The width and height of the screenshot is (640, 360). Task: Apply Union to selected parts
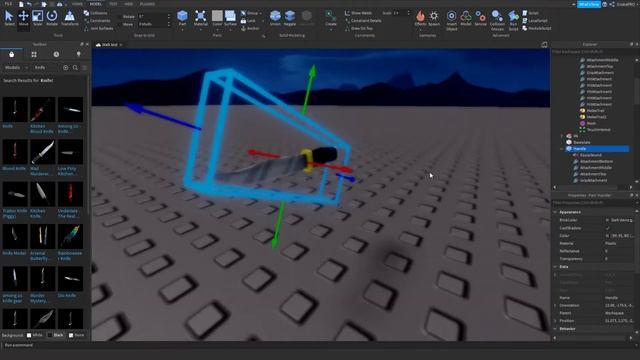[x=275, y=18]
